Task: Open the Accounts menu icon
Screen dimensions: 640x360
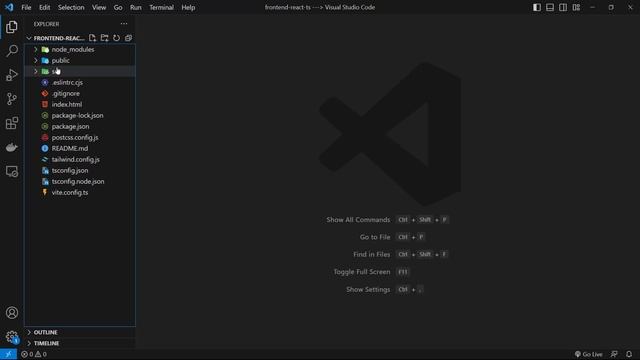Action: pos(11,313)
